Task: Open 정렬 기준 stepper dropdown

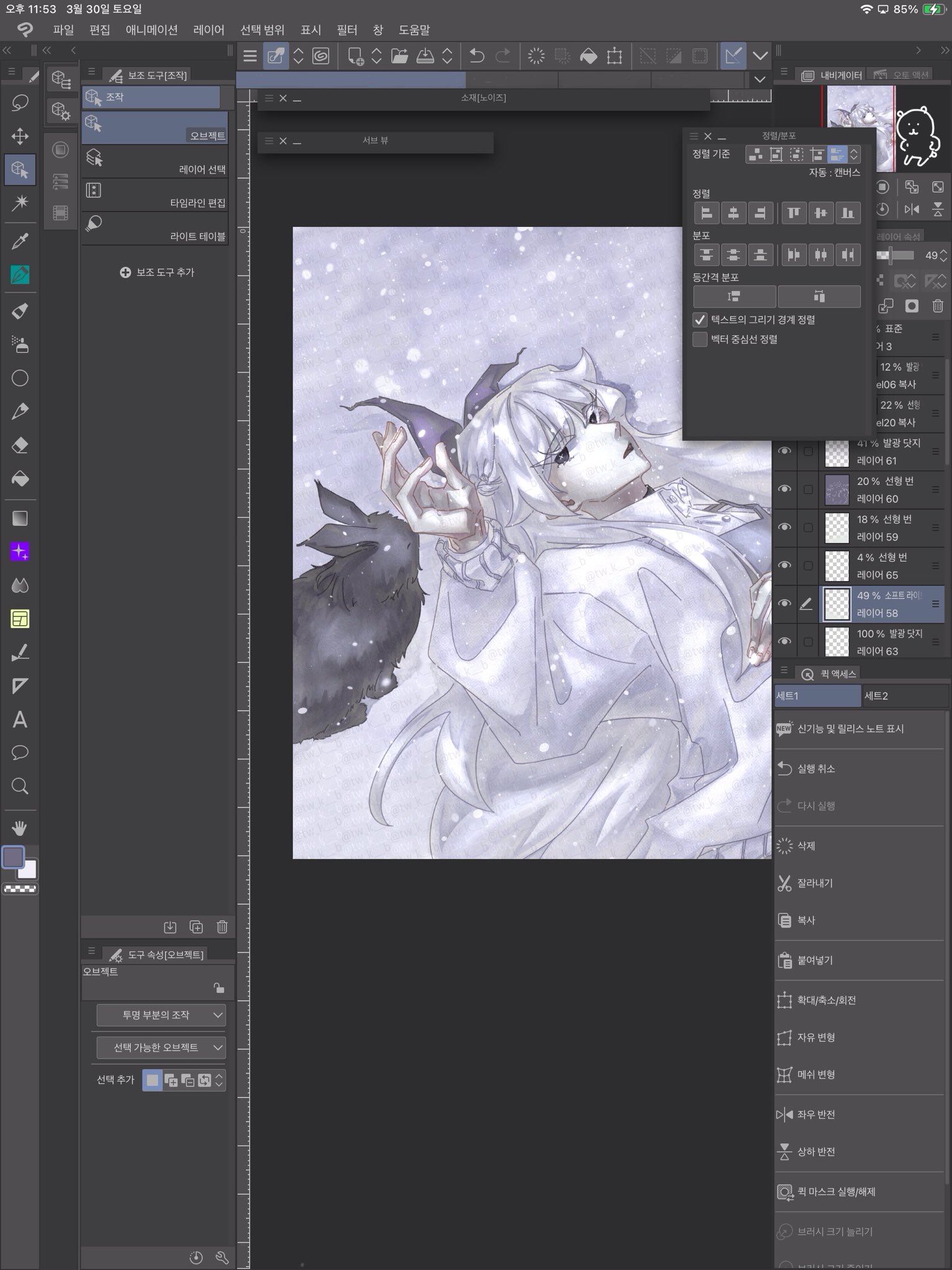Action: [x=854, y=154]
